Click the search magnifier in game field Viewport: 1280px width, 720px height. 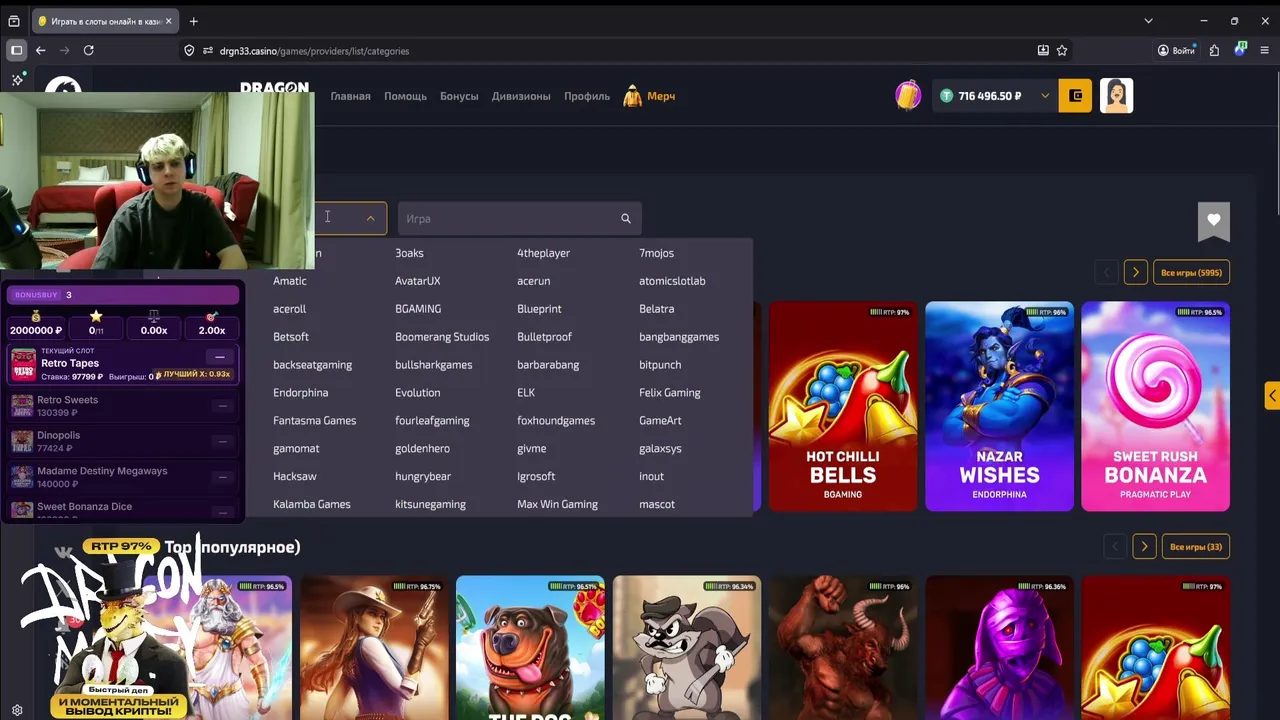tap(626, 218)
